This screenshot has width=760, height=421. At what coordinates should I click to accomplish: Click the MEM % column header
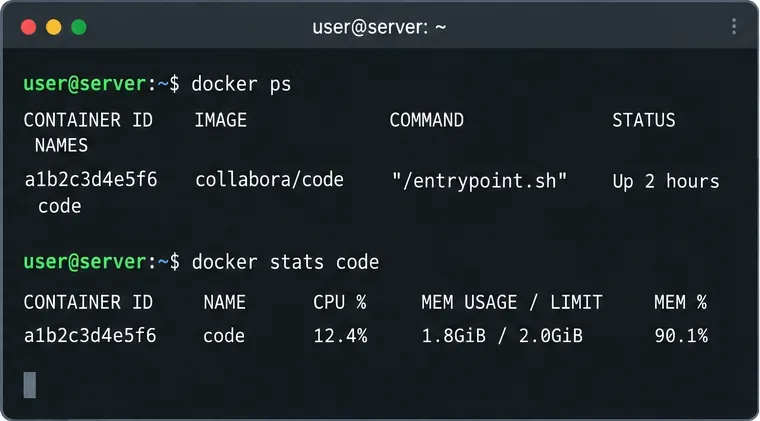[x=681, y=302]
